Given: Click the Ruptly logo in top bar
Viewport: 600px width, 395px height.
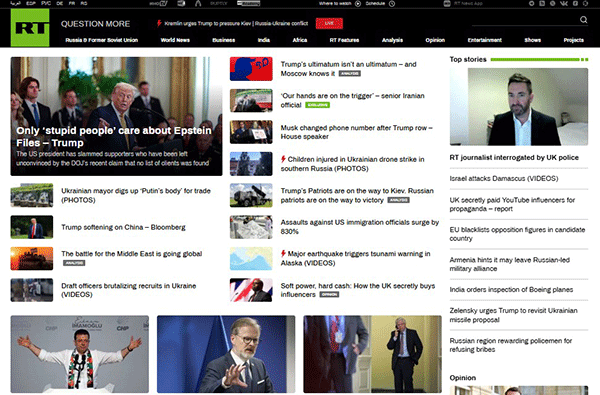Looking at the screenshot, I should (x=218, y=3).
